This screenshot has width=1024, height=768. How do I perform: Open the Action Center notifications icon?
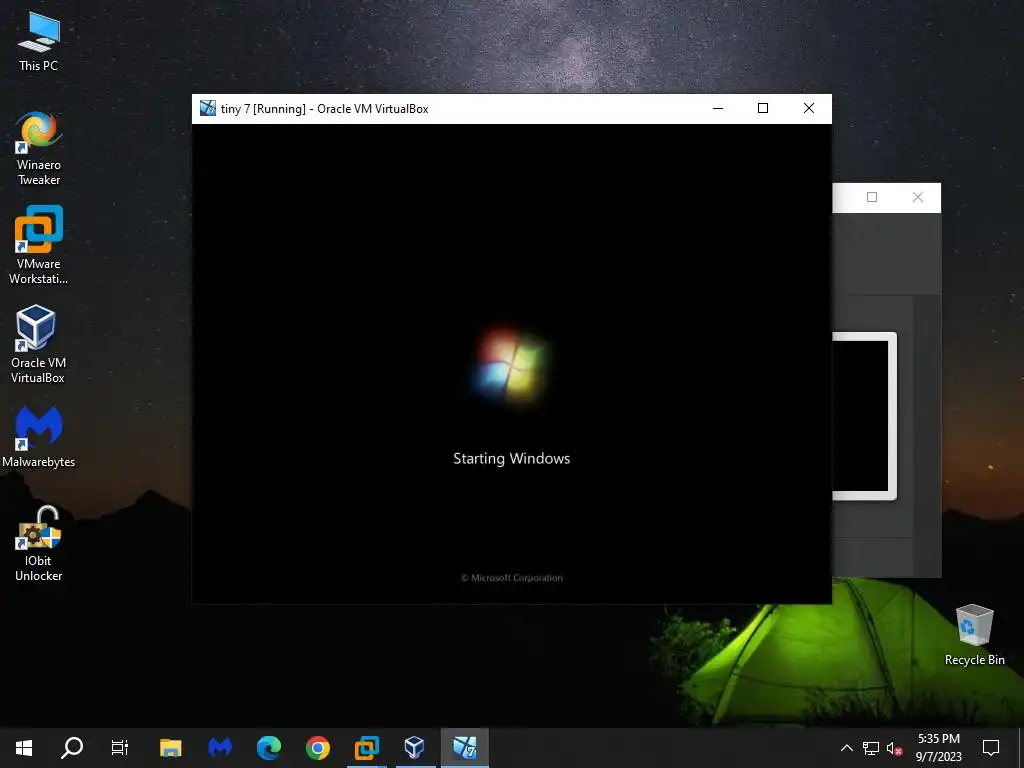(x=991, y=748)
